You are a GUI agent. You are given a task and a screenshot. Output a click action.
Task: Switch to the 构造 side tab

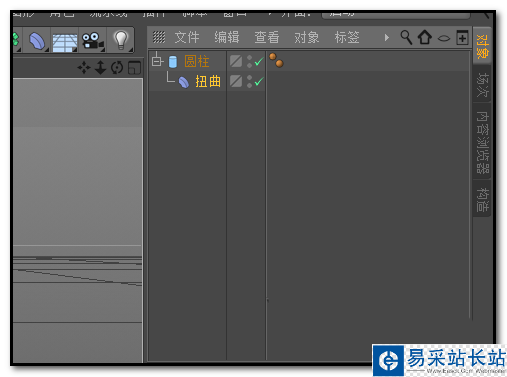tap(482, 199)
